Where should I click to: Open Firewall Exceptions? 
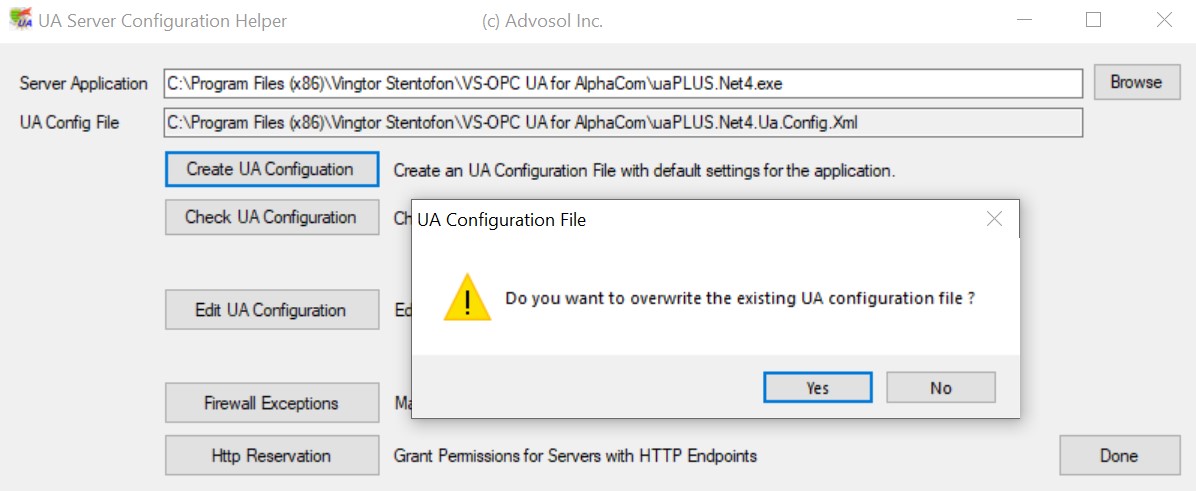pos(271,403)
